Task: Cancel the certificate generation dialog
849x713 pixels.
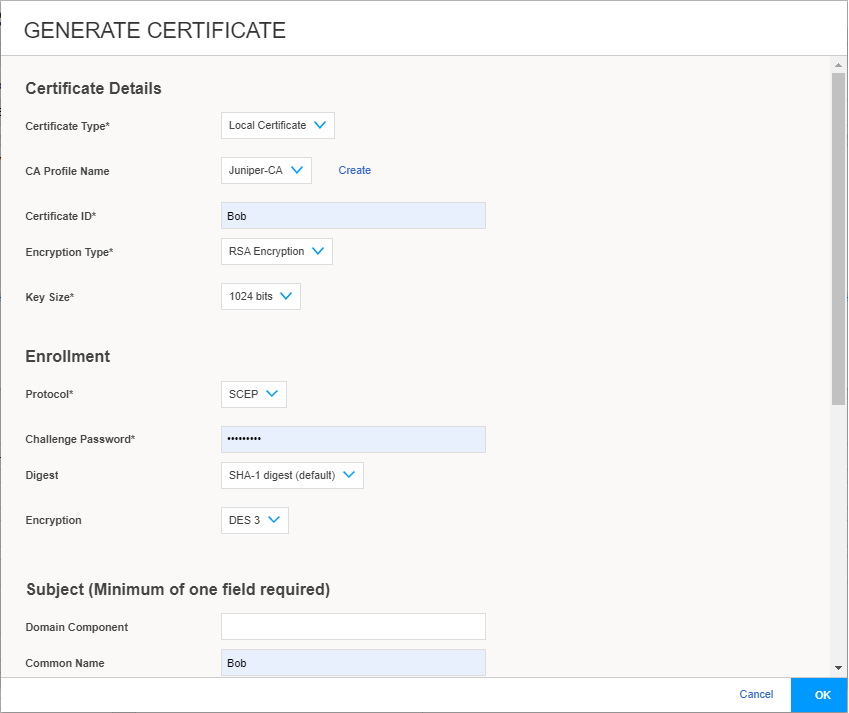Action: pyautogui.click(x=756, y=694)
